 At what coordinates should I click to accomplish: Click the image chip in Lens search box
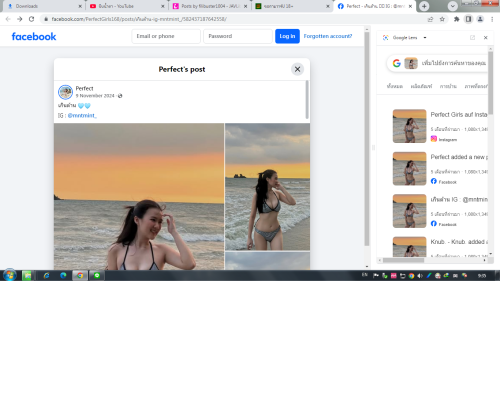[411, 63]
